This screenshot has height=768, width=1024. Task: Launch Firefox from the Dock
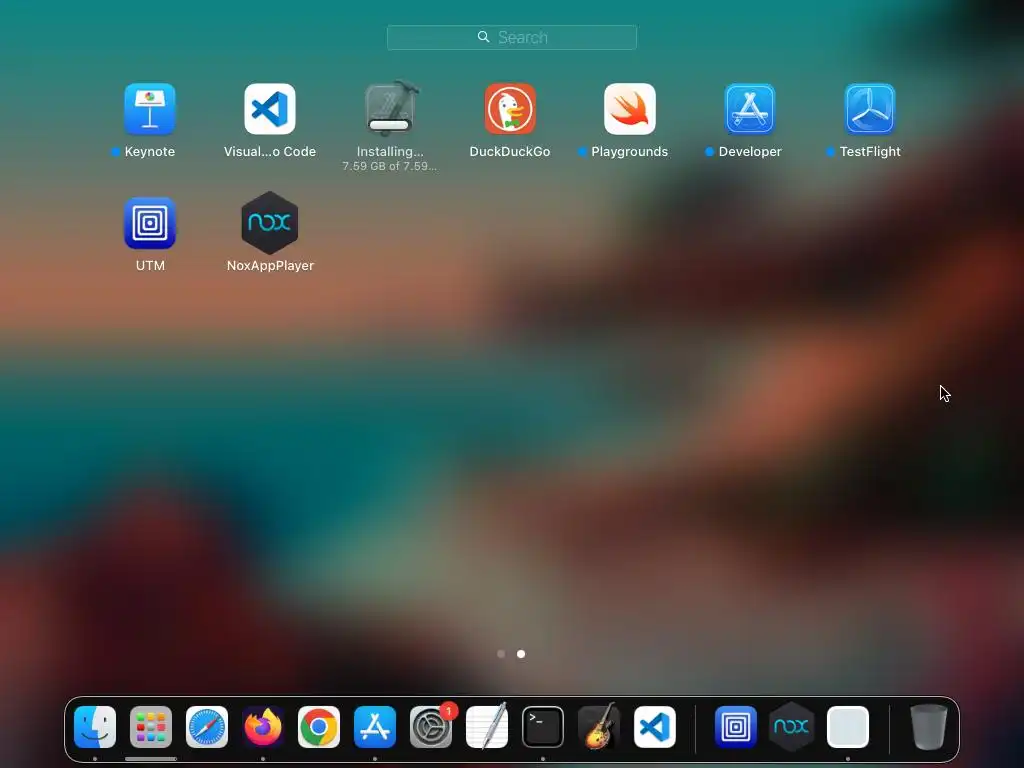(x=263, y=727)
